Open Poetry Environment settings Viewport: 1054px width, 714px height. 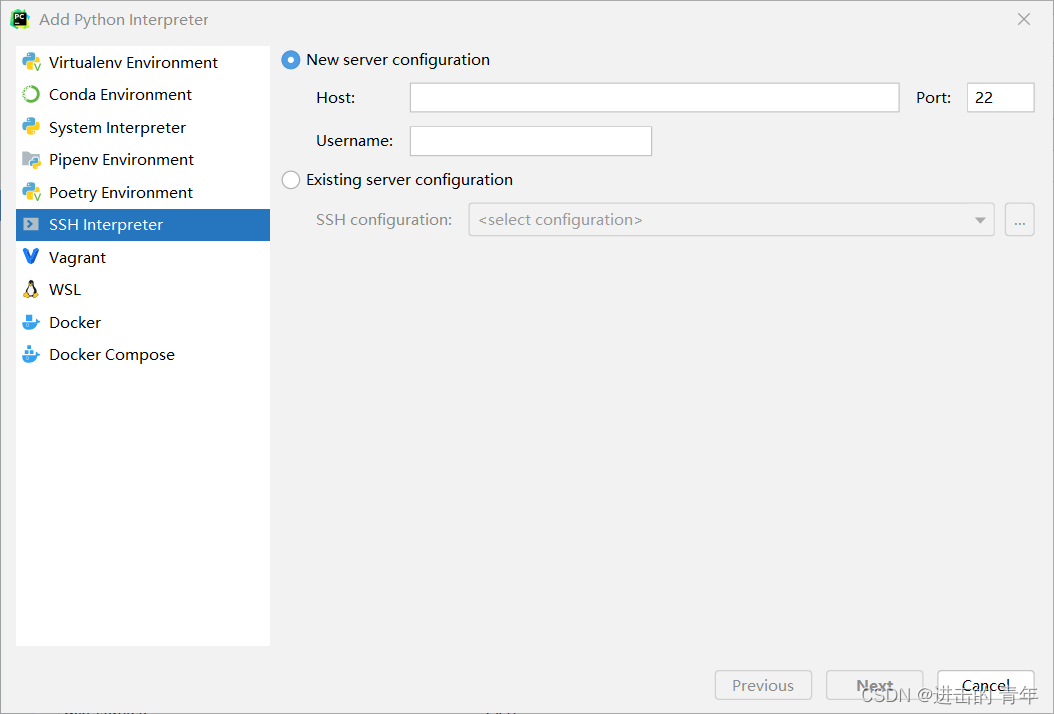[143, 192]
